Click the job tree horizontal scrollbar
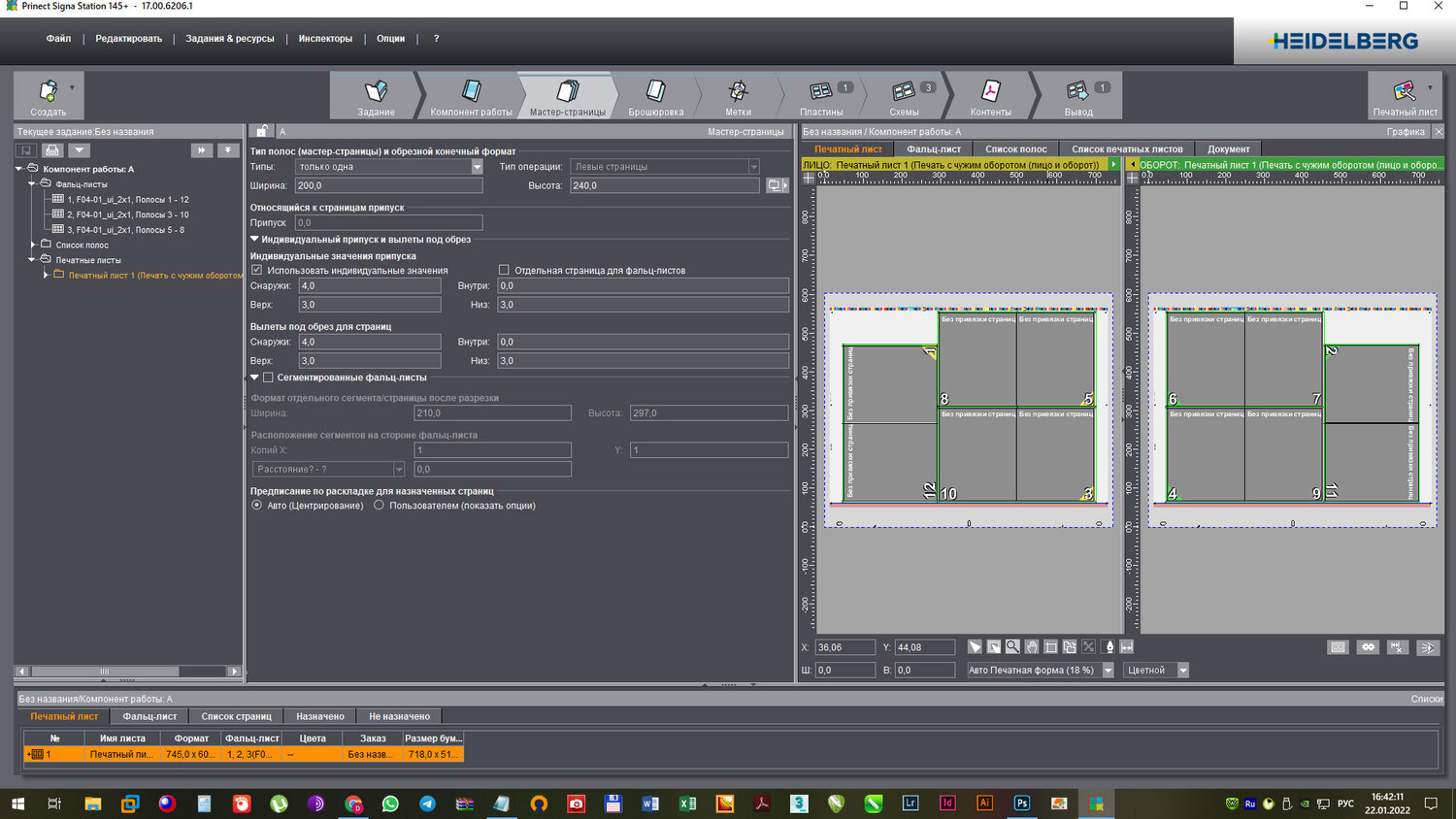Screen dimensions: 1456x819 click(105, 672)
